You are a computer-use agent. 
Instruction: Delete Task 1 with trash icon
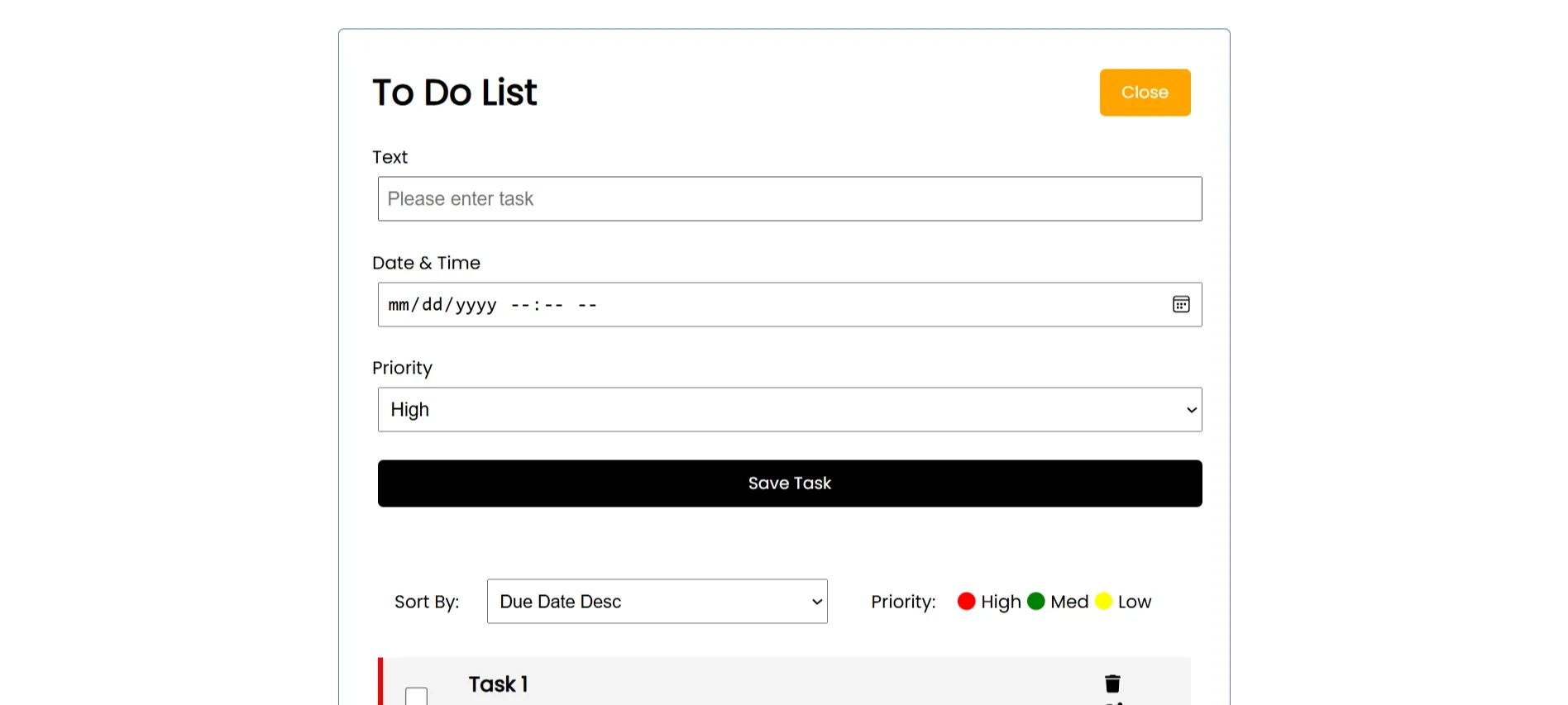pos(1112,684)
